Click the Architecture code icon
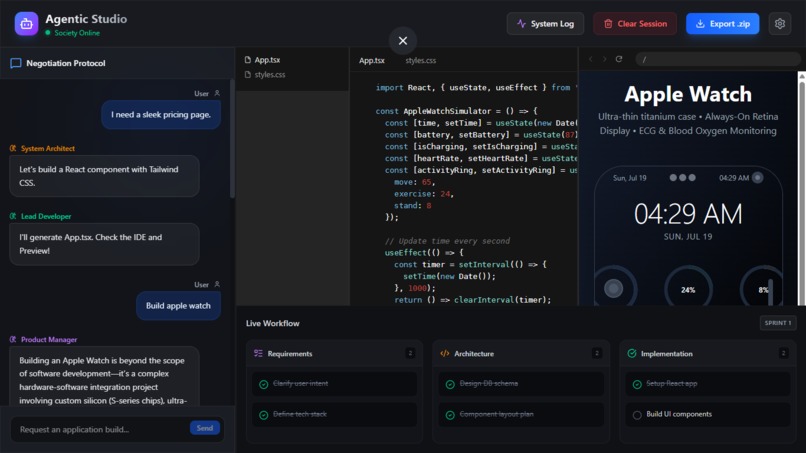This screenshot has width=806, height=453. click(445, 353)
